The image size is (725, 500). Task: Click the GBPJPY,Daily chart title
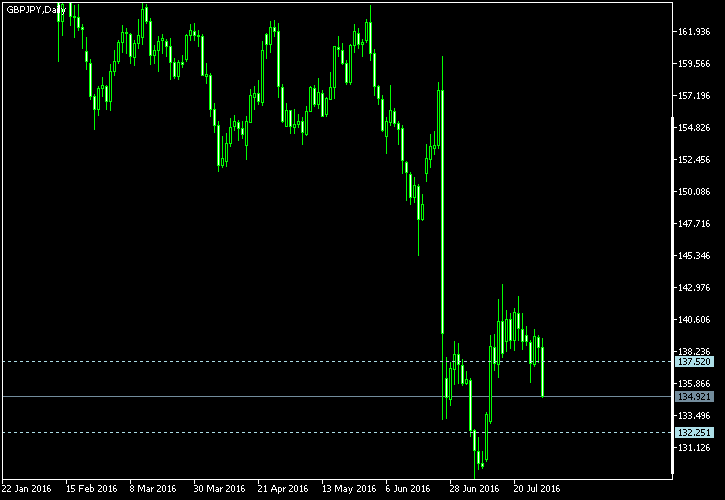pyautogui.click(x=36, y=10)
